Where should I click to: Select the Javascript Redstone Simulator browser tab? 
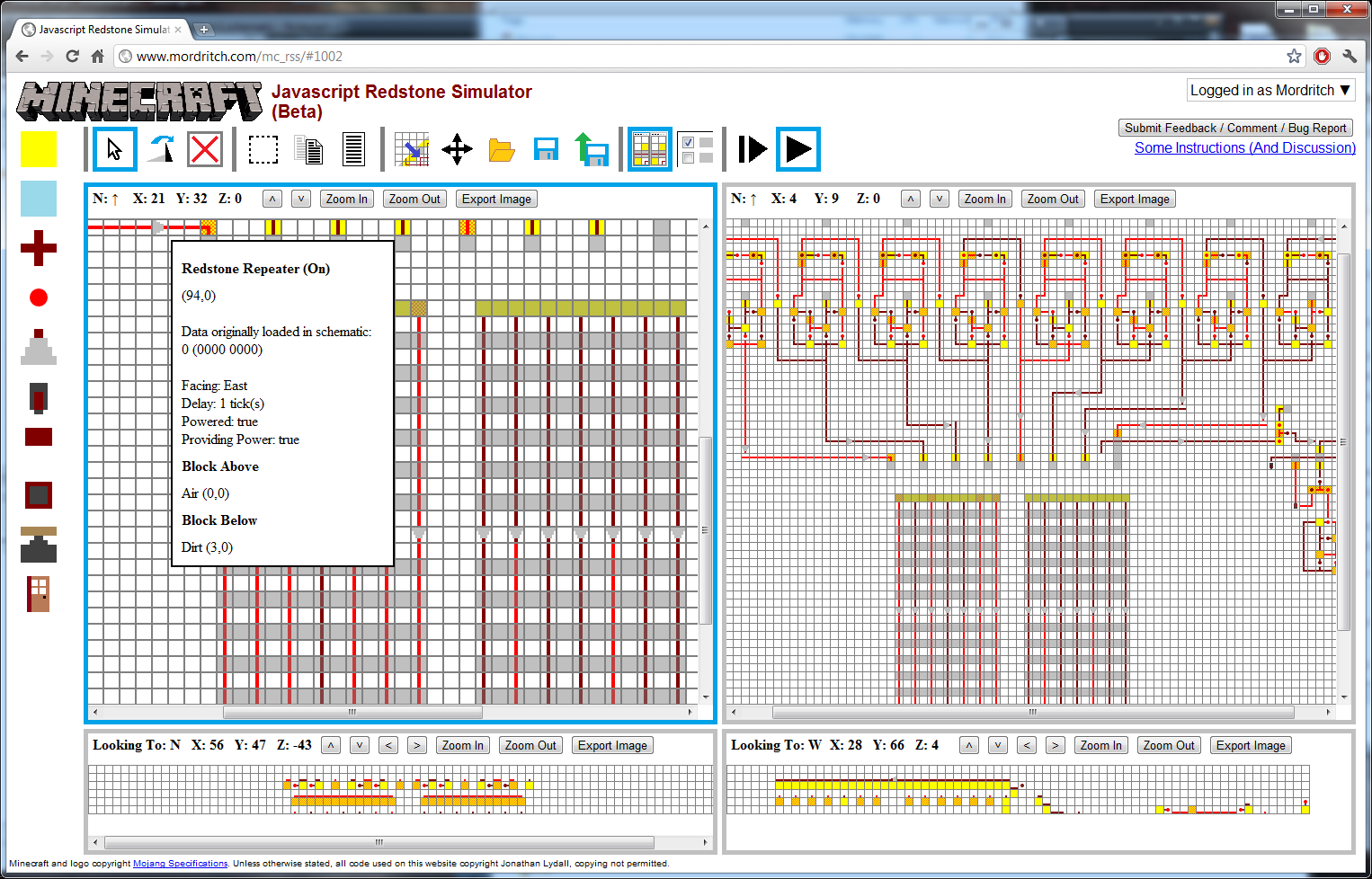point(102,30)
